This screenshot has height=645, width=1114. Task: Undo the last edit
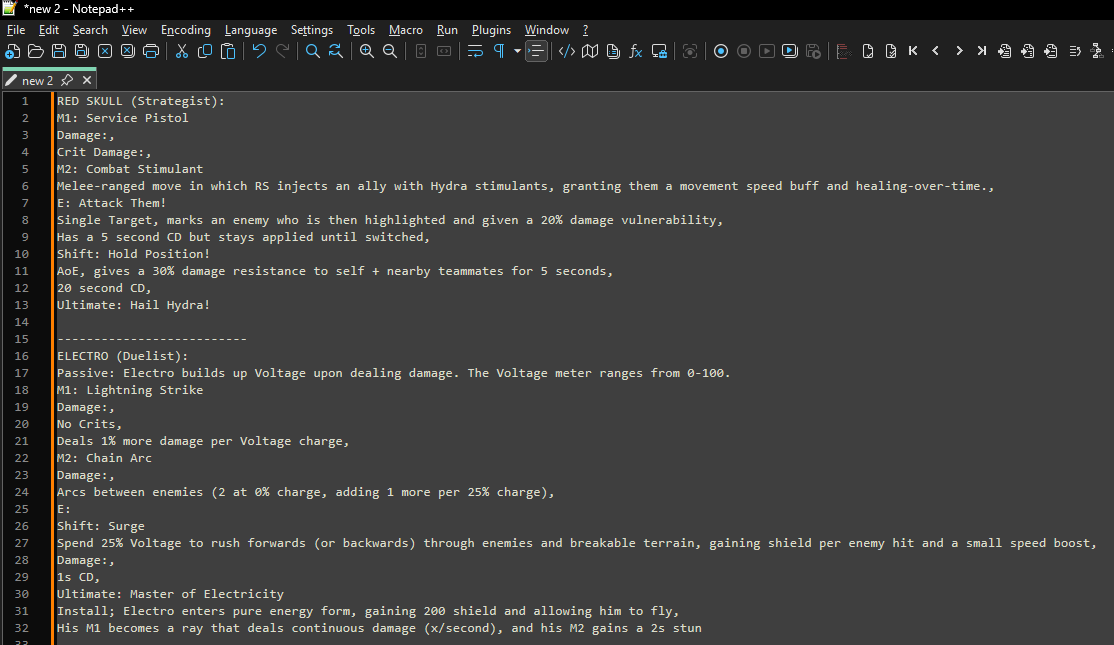[x=259, y=51]
